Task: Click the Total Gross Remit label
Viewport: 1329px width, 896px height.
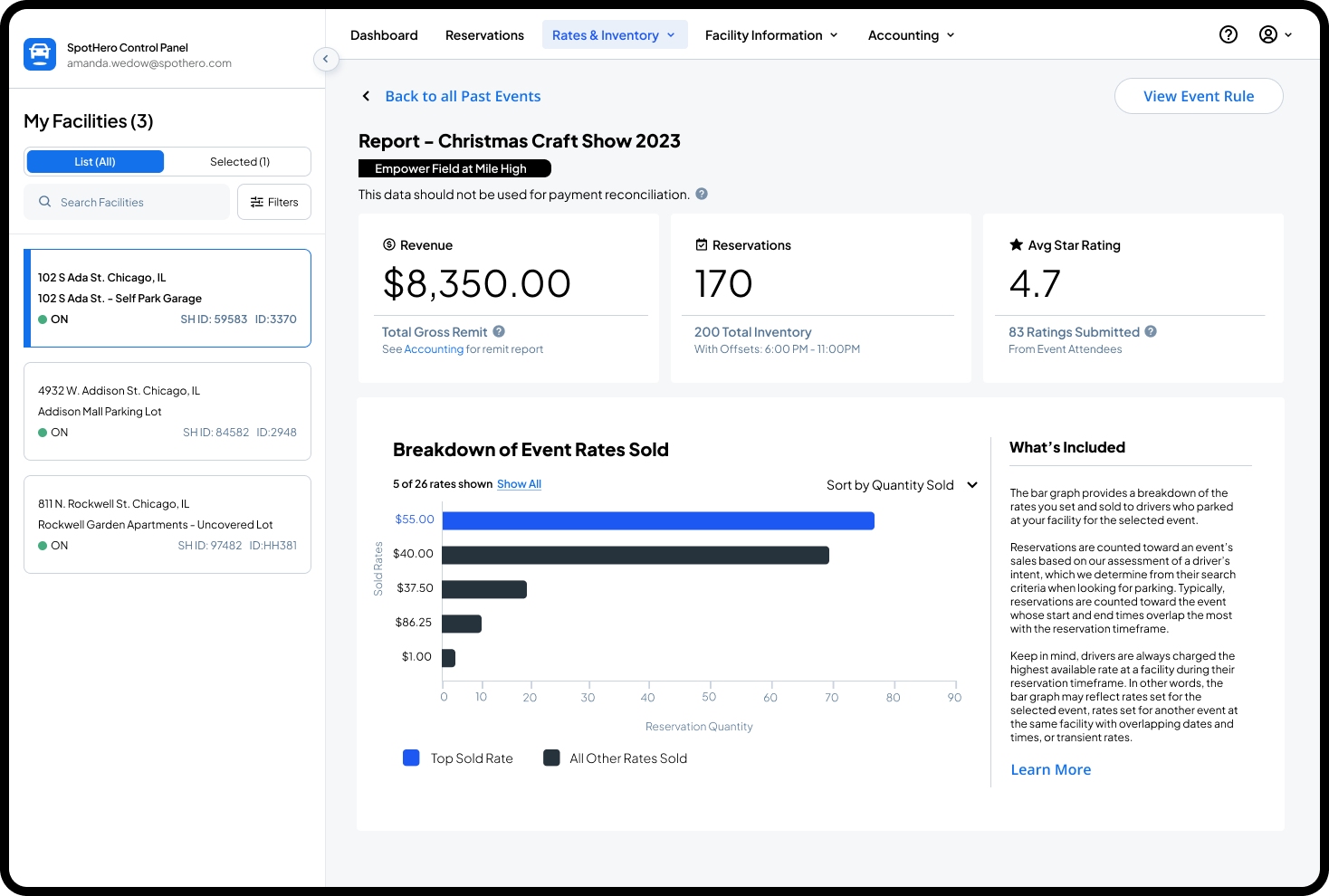Action: click(435, 332)
